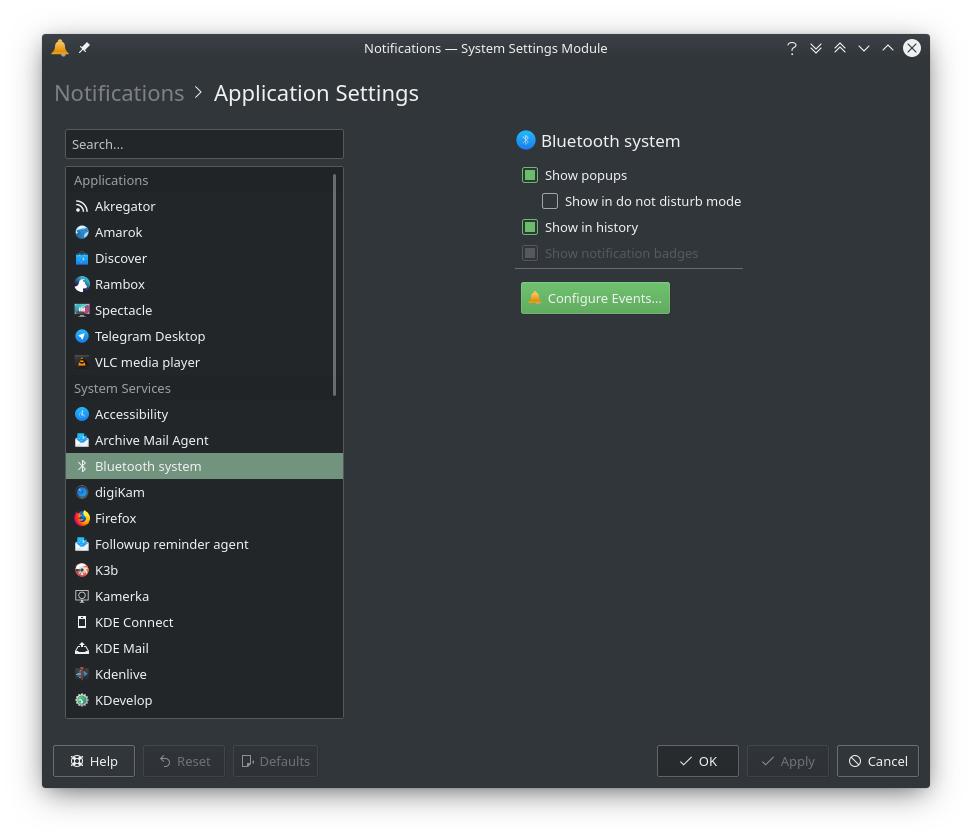
Task: Select Kdenlive entry
Action: 205,675
